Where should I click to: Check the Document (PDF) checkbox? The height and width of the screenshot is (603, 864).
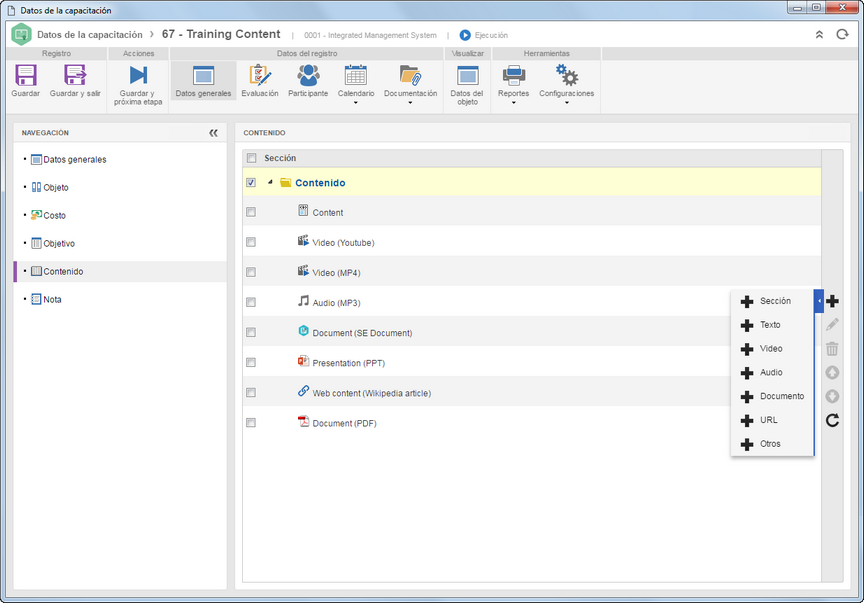click(251, 423)
